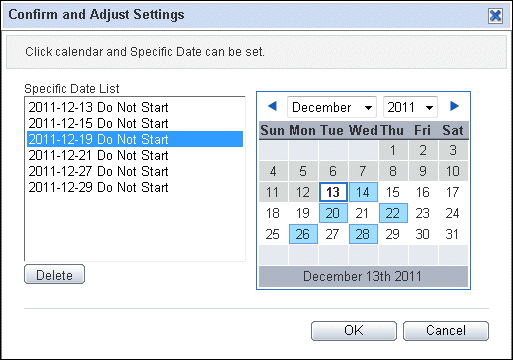The image size is (513, 360).
Task: Select 2011-12-21 Do Not Start entry
Action: 135,155
